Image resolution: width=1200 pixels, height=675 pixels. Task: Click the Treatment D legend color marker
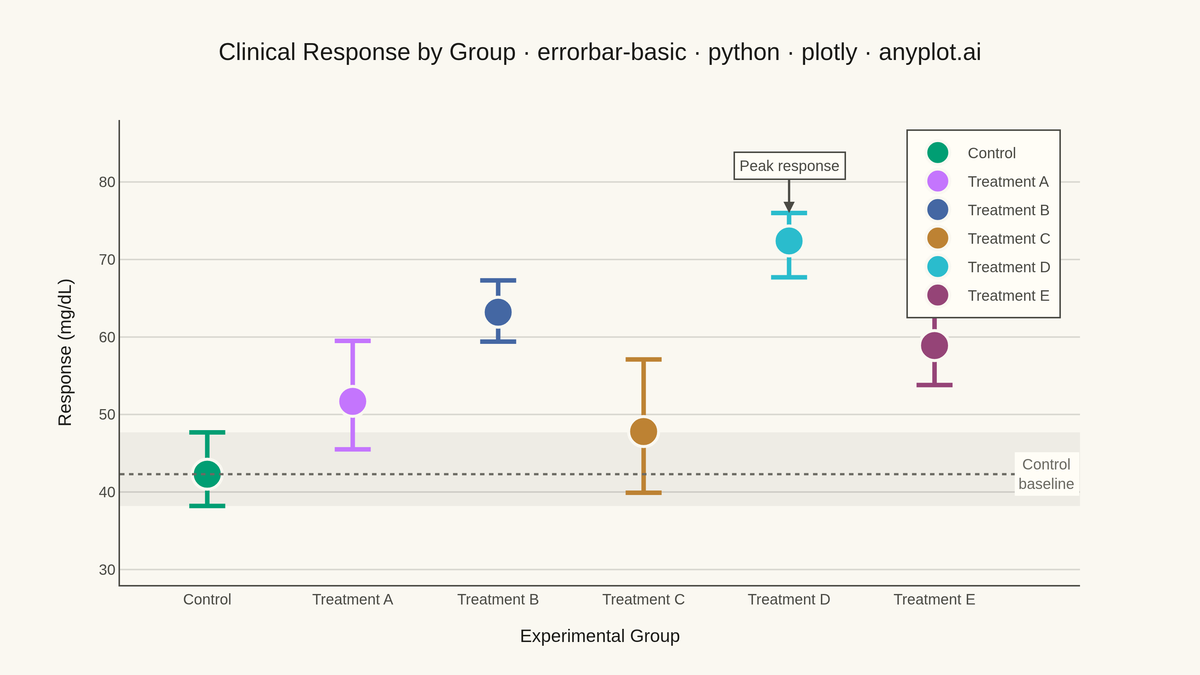[938, 267]
